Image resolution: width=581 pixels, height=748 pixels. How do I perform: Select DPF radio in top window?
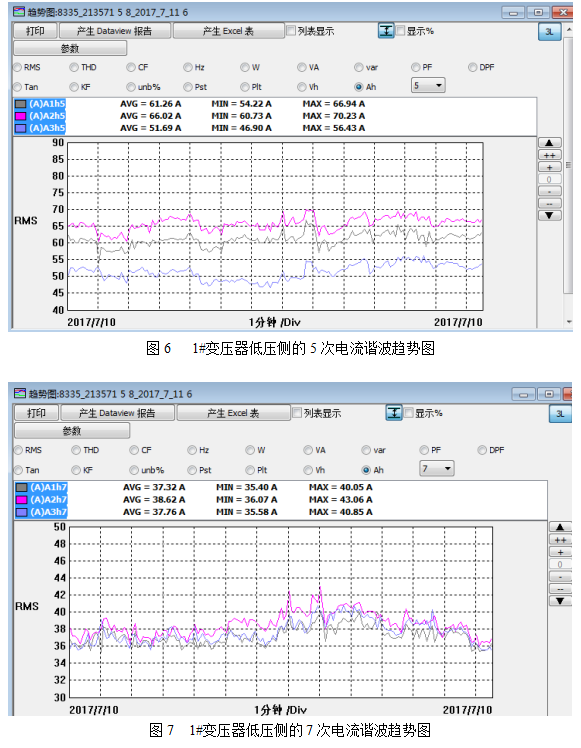[x=472, y=67]
